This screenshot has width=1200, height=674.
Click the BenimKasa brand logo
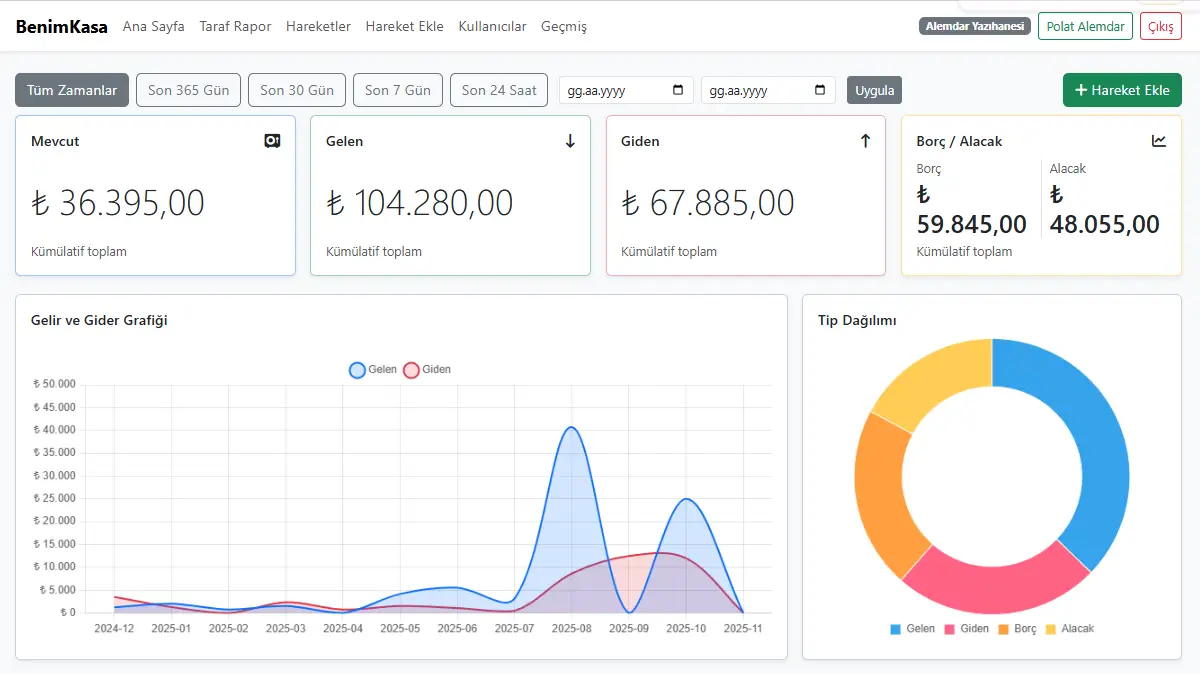coord(61,27)
